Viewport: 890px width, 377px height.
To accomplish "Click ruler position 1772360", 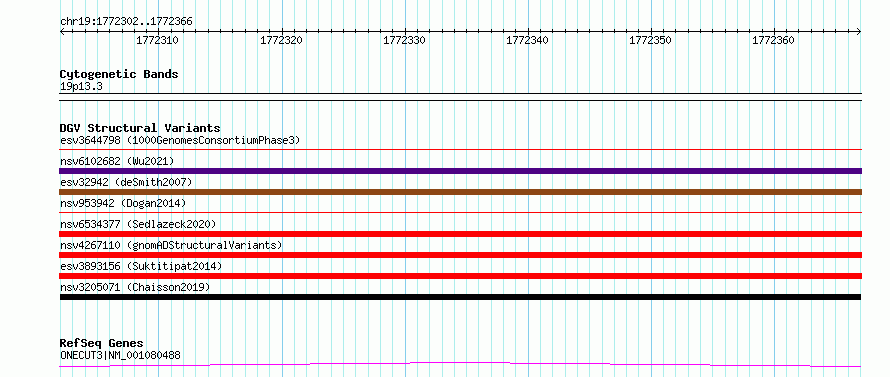I will click(773, 40).
